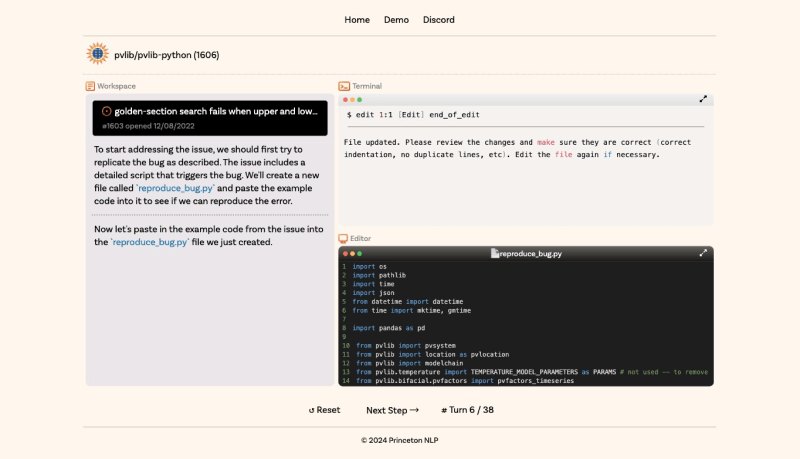This screenshot has width=800, height=459.
Task: Expand the terminal window to fullscreen
Action: (703, 99)
